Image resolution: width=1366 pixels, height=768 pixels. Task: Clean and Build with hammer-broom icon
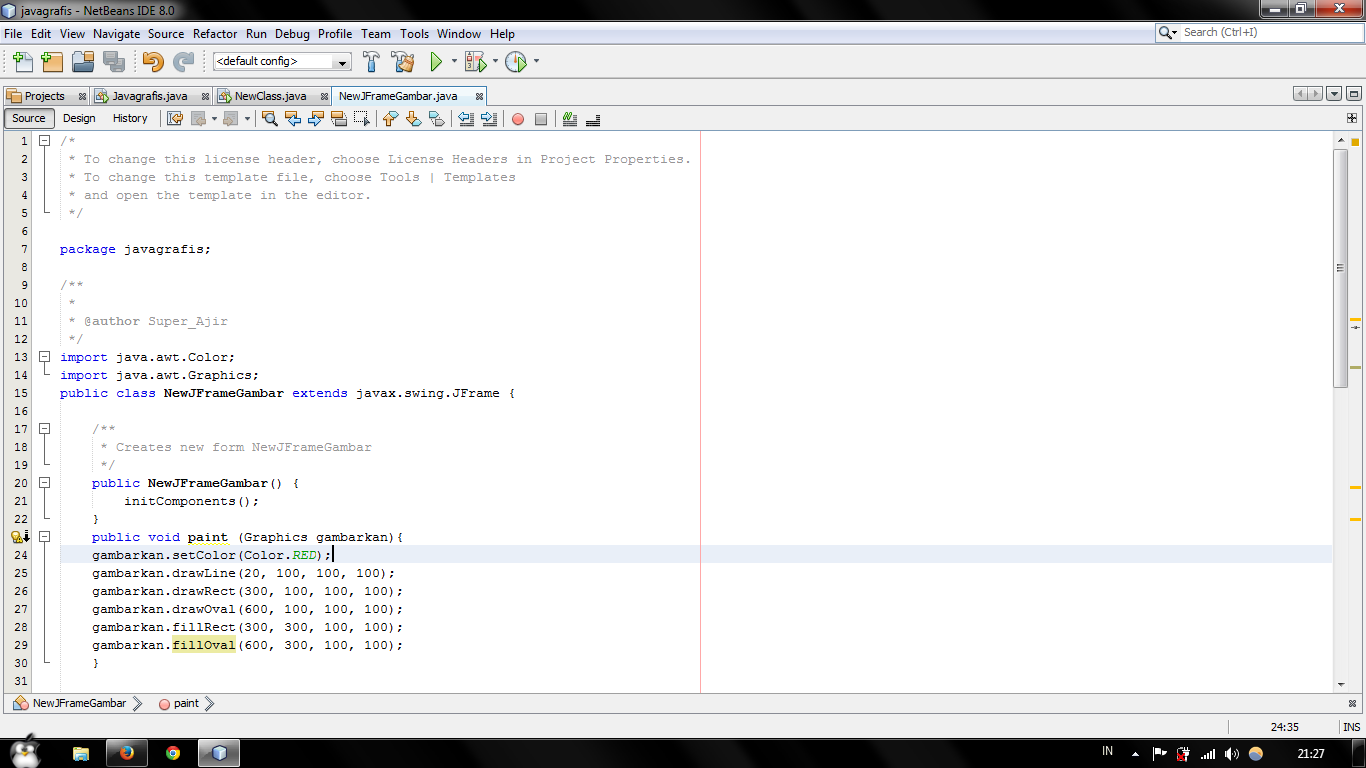click(403, 62)
